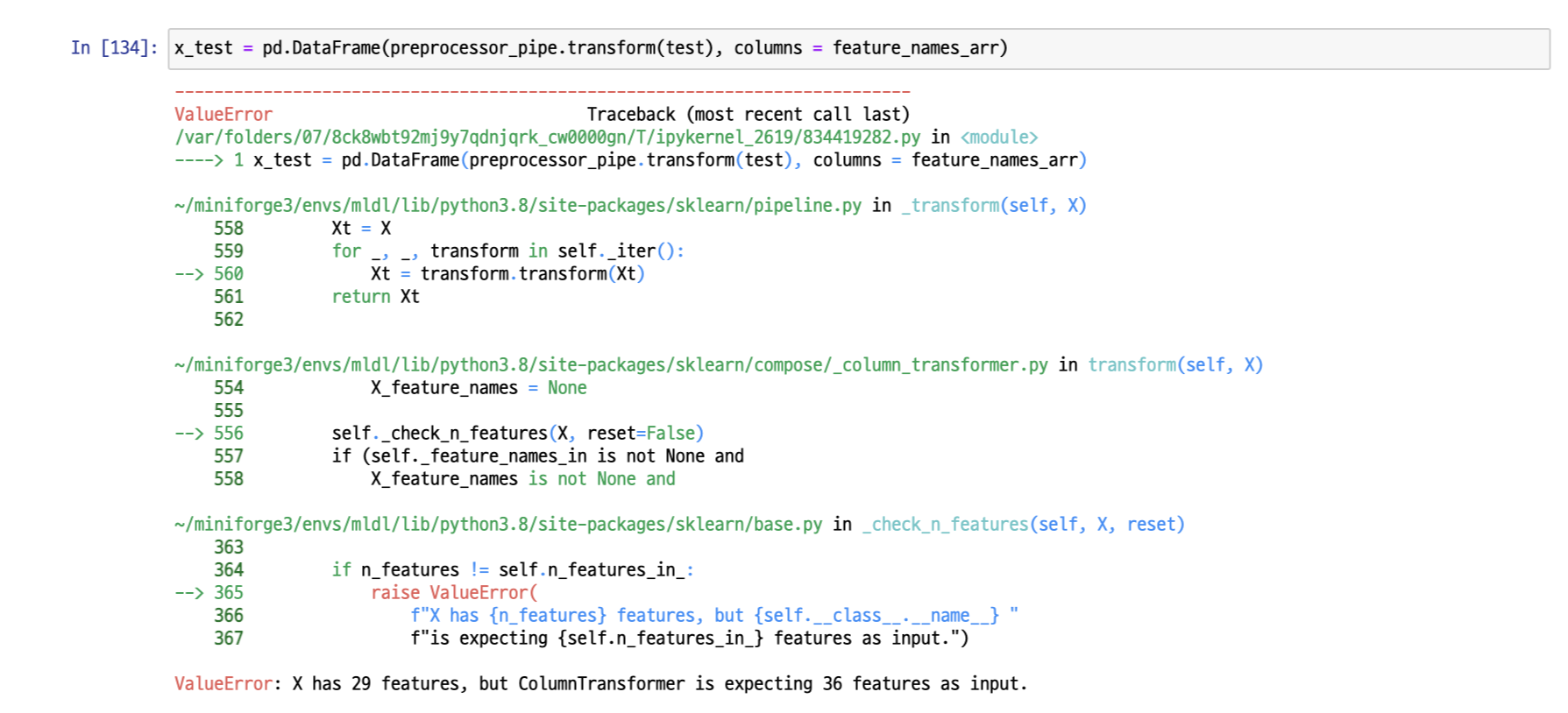
Task: Click the red ValueError heading of the traceback
Action: 223,115
